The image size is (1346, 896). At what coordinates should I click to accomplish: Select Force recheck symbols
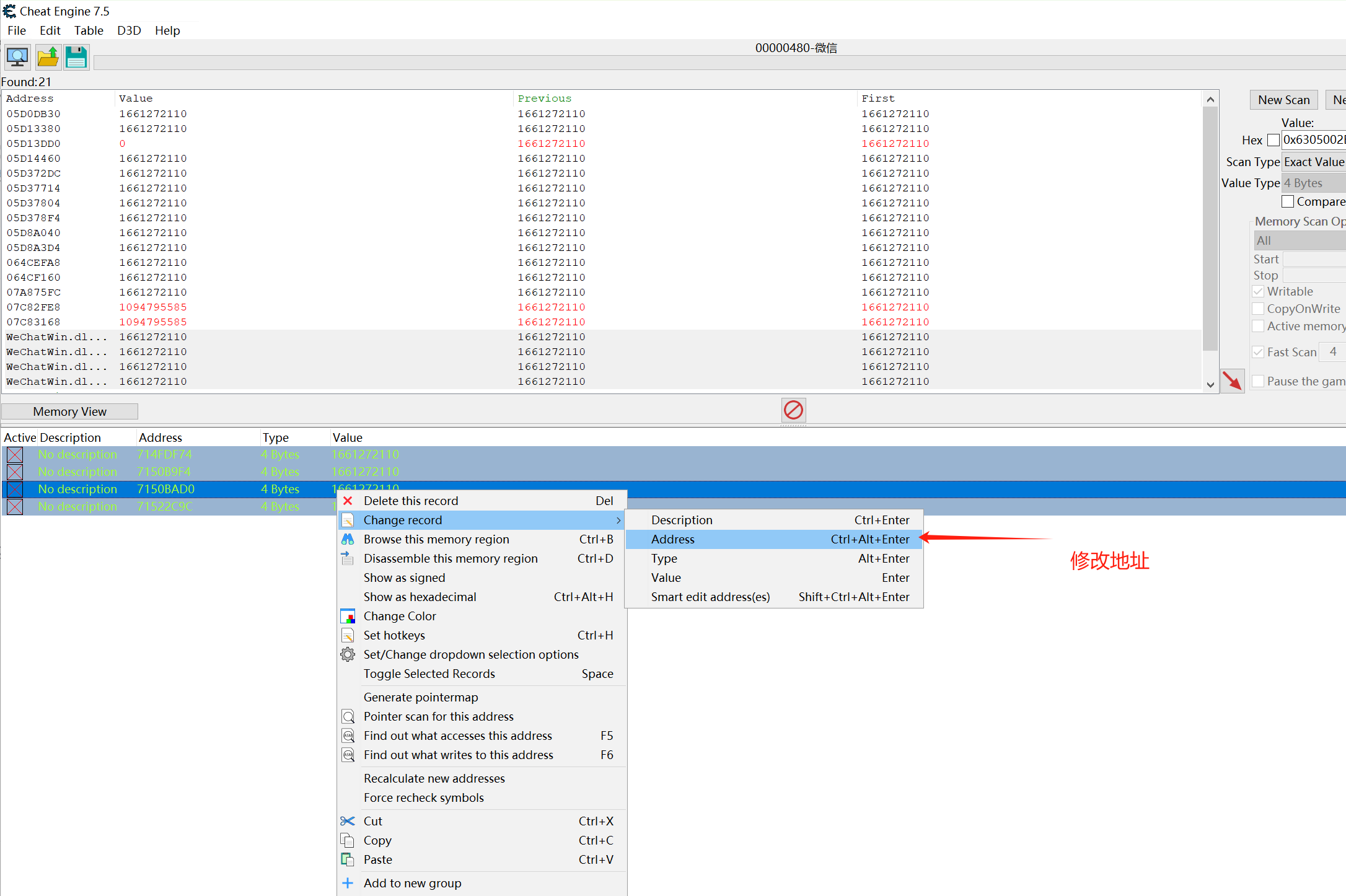(x=482, y=797)
